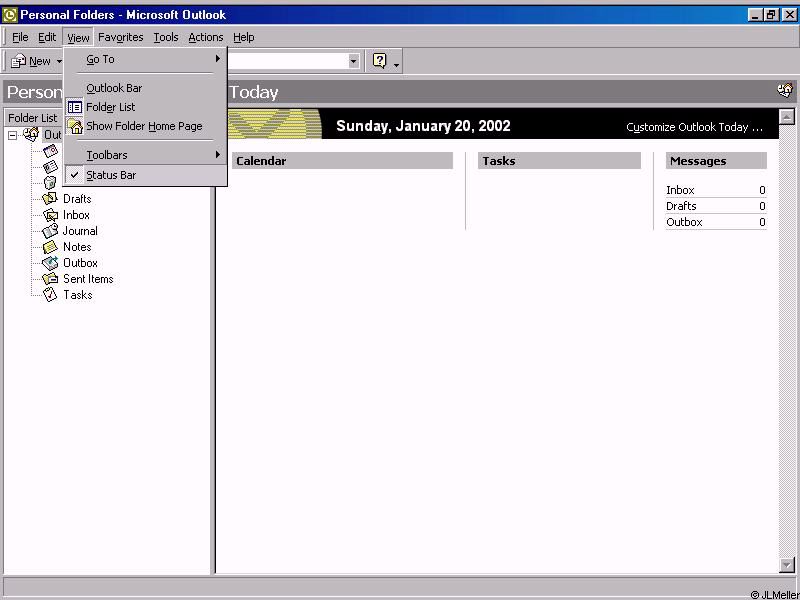Open Inbox link under Messages

[680, 190]
